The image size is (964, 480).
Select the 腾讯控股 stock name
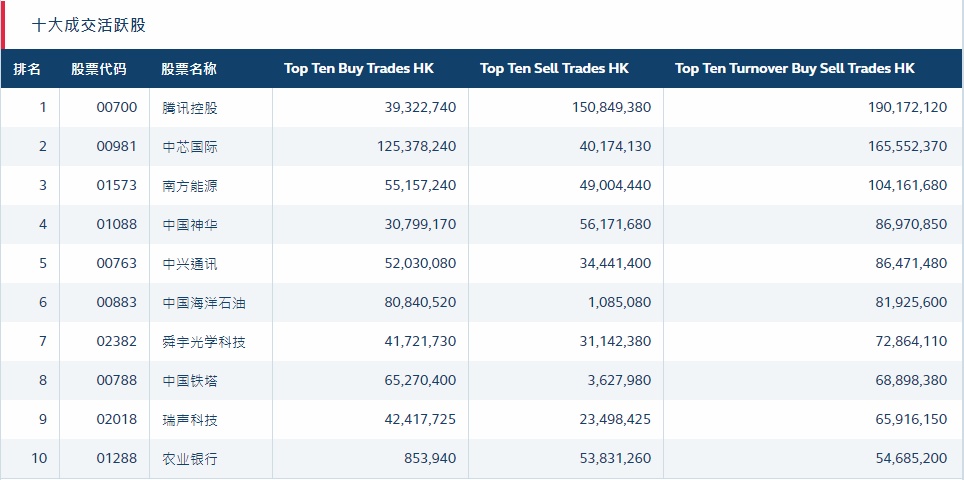click(190, 108)
